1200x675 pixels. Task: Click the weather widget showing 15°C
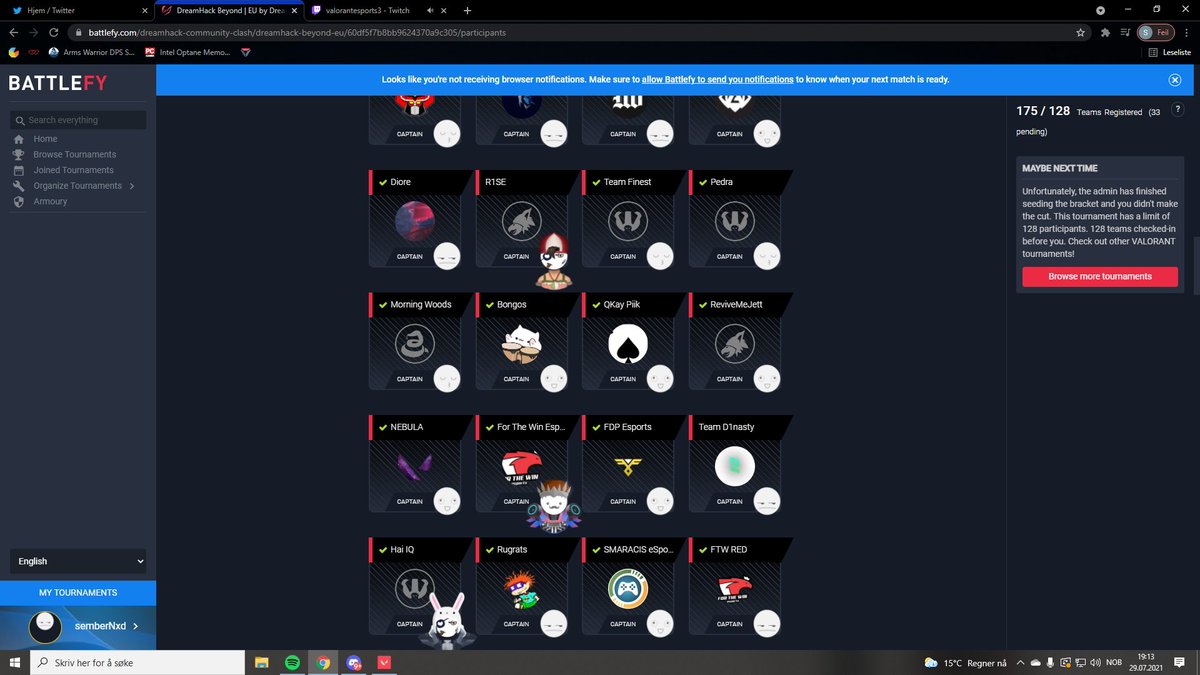(x=967, y=663)
